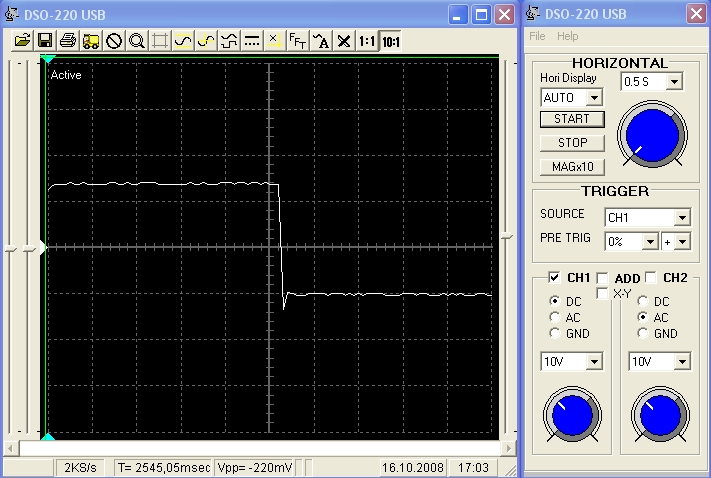The height and width of the screenshot is (478, 711).
Task: Click the MAGx10 magnify button
Action: pos(572,166)
